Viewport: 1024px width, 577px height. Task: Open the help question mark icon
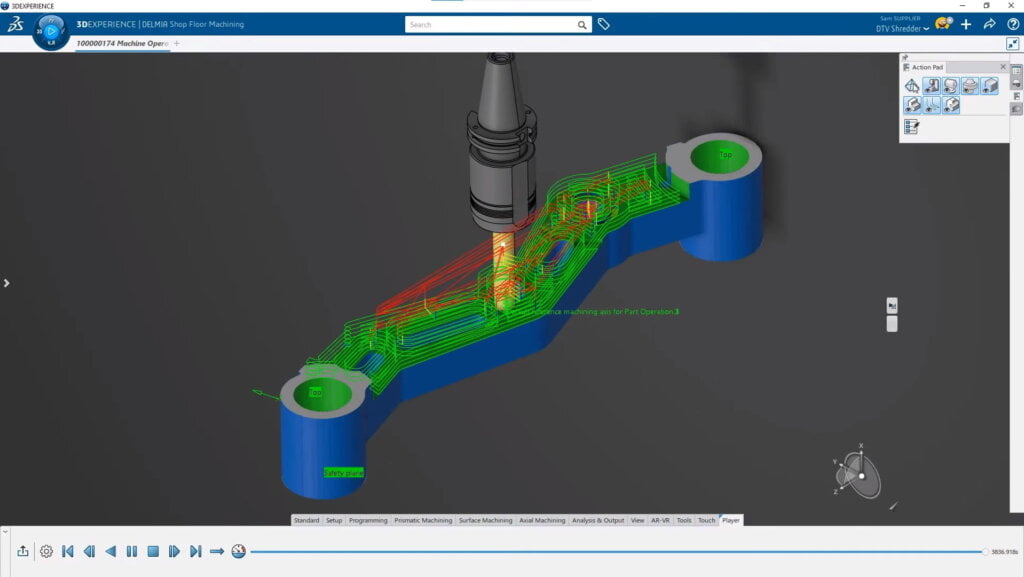1012,24
